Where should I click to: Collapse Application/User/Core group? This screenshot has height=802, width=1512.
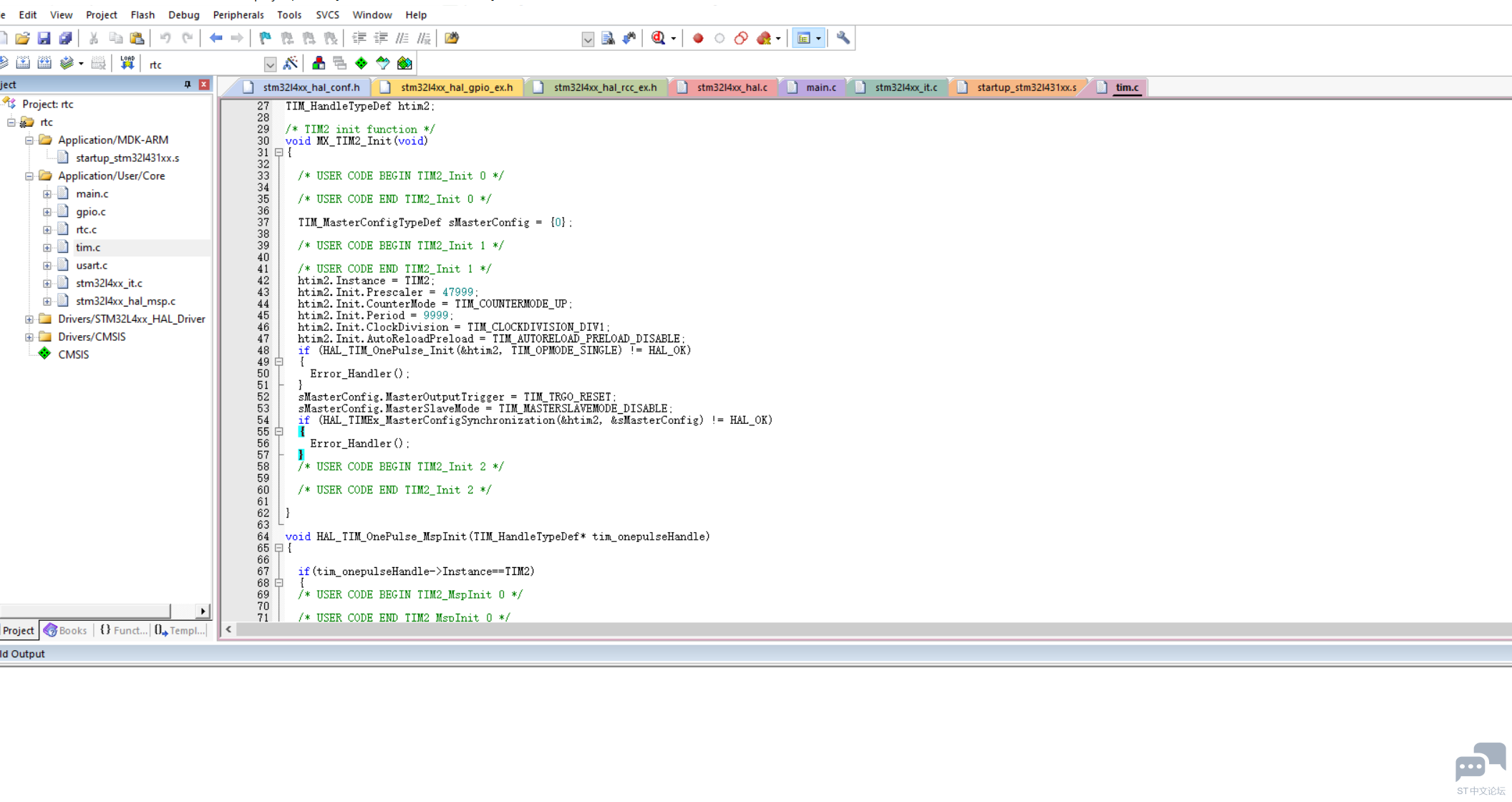tap(29, 176)
